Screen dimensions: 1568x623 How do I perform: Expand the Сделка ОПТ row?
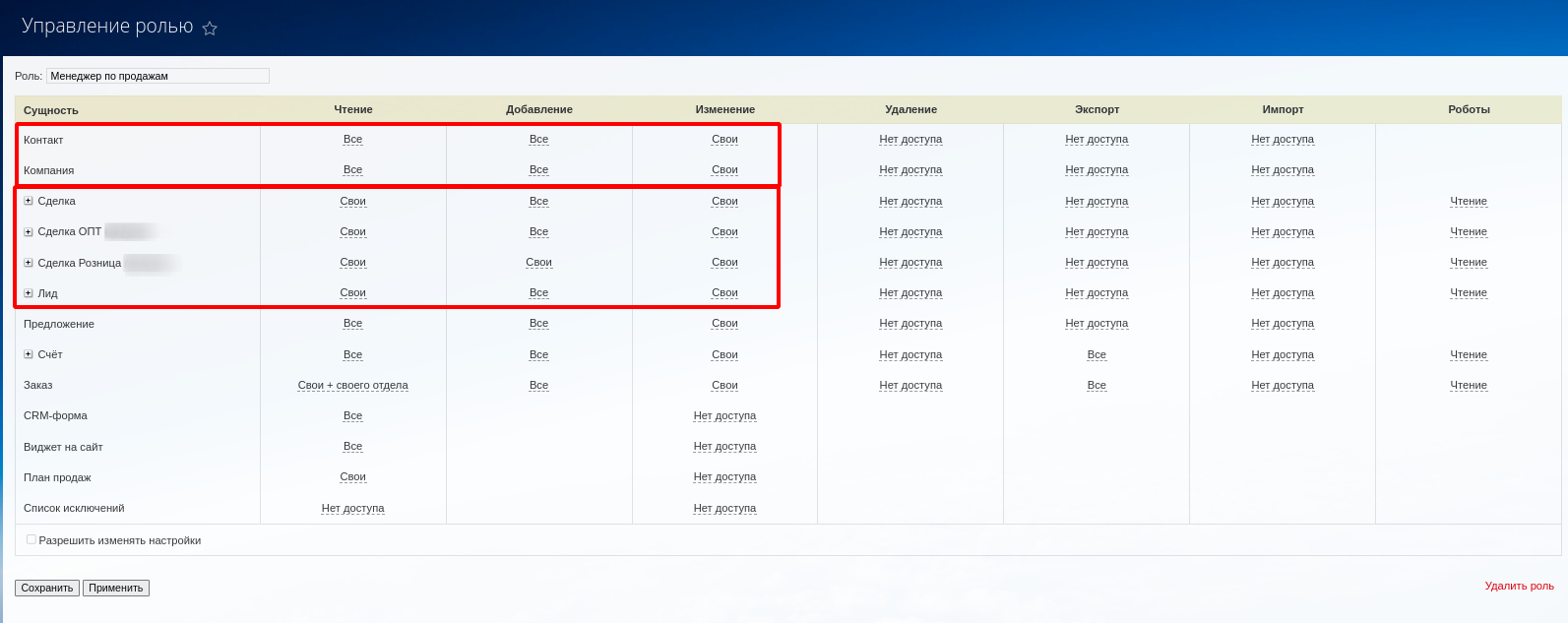pyautogui.click(x=29, y=232)
